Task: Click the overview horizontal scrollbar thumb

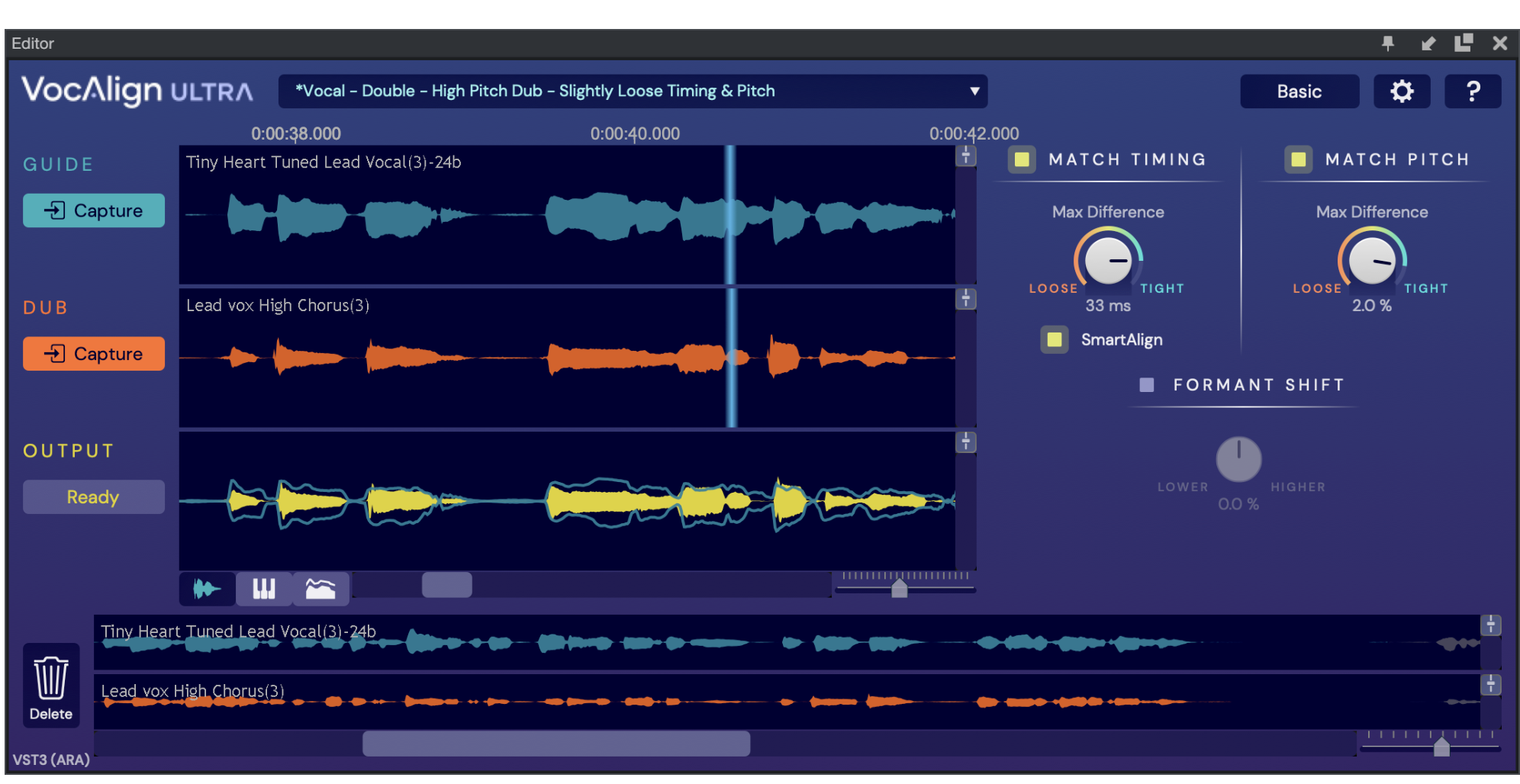Action: 556,744
